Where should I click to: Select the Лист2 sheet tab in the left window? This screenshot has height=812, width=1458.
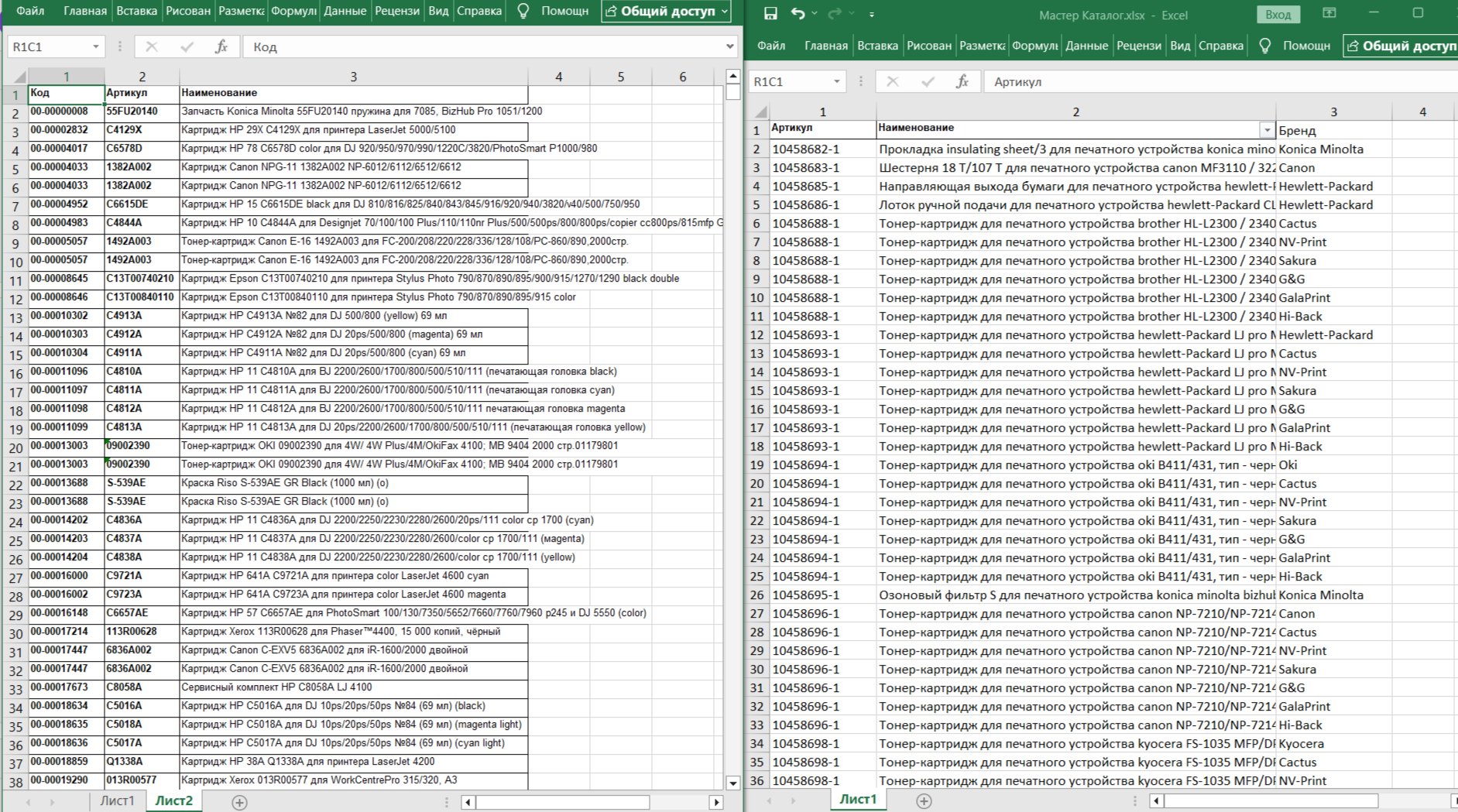pyautogui.click(x=174, y=801)
